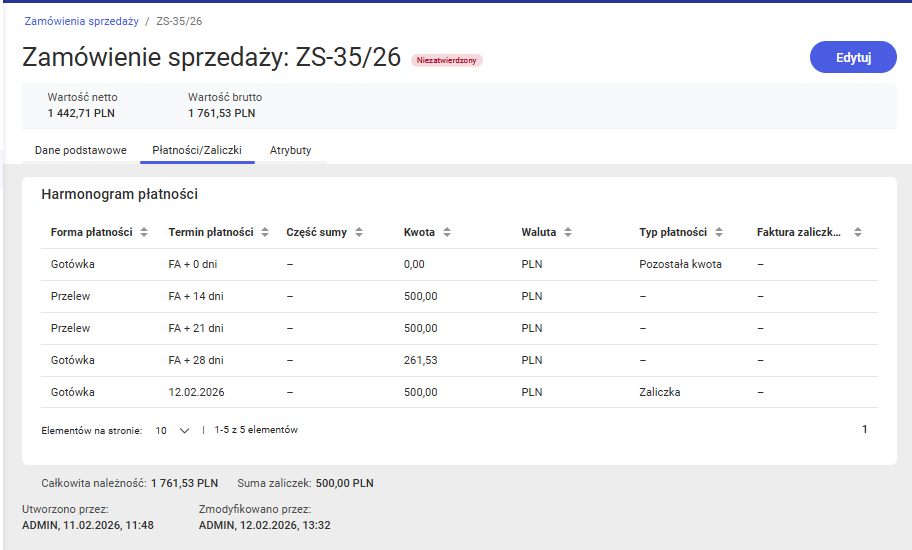912x550 pixels.
Task: Click the Edytuj button
Action: pyautogui.click(x=853, y=57)
